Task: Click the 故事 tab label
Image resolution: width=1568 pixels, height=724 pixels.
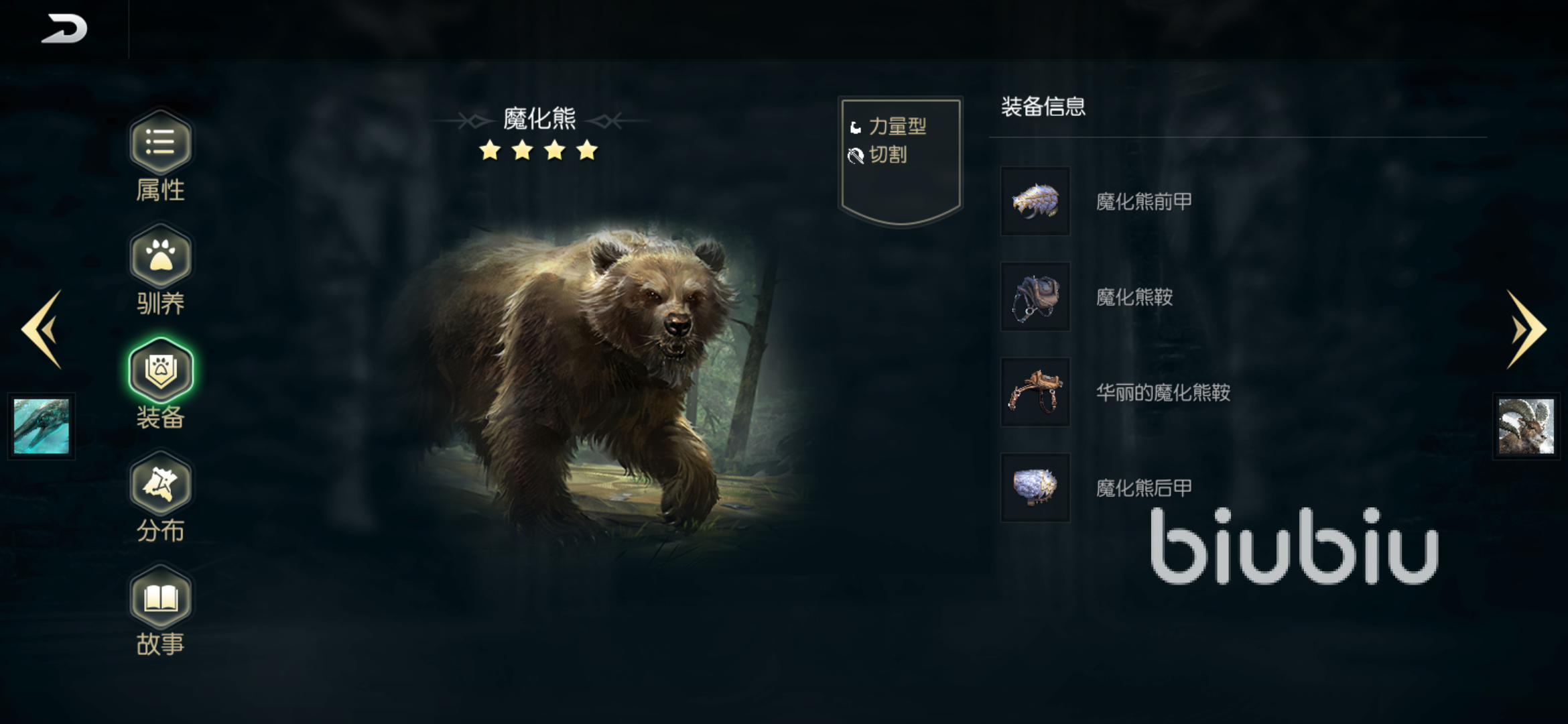Action: click(161, 644)
